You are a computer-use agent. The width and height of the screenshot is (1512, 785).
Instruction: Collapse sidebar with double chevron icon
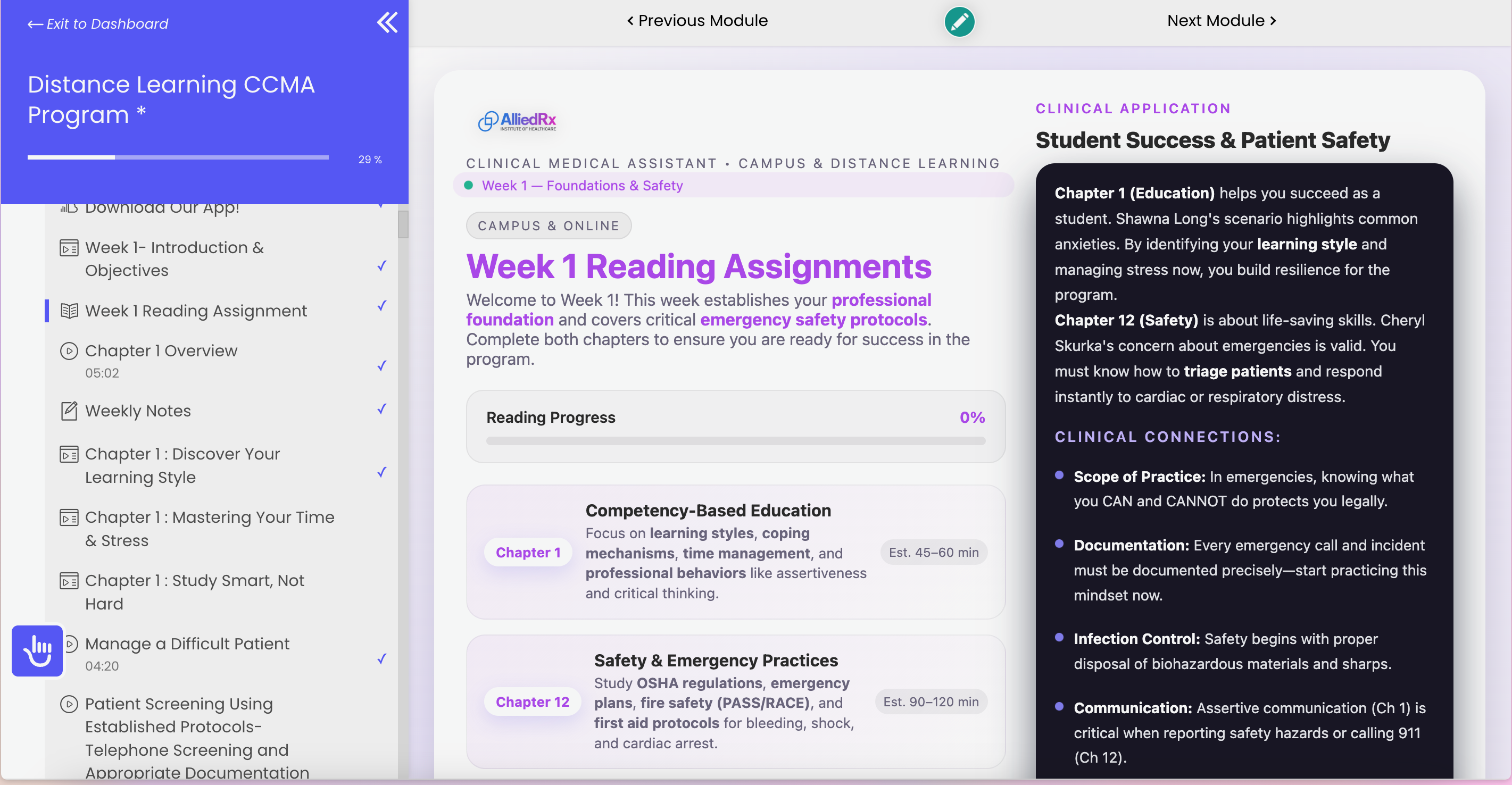point(387,23)
